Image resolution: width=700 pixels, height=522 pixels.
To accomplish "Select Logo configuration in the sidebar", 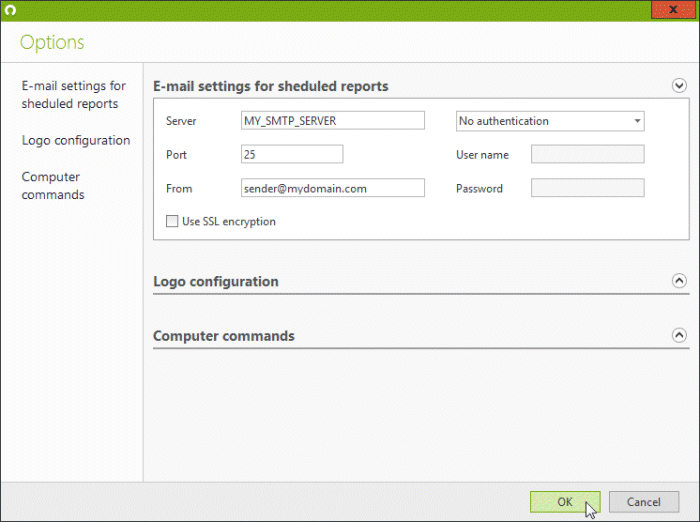I will coord(76,140).
